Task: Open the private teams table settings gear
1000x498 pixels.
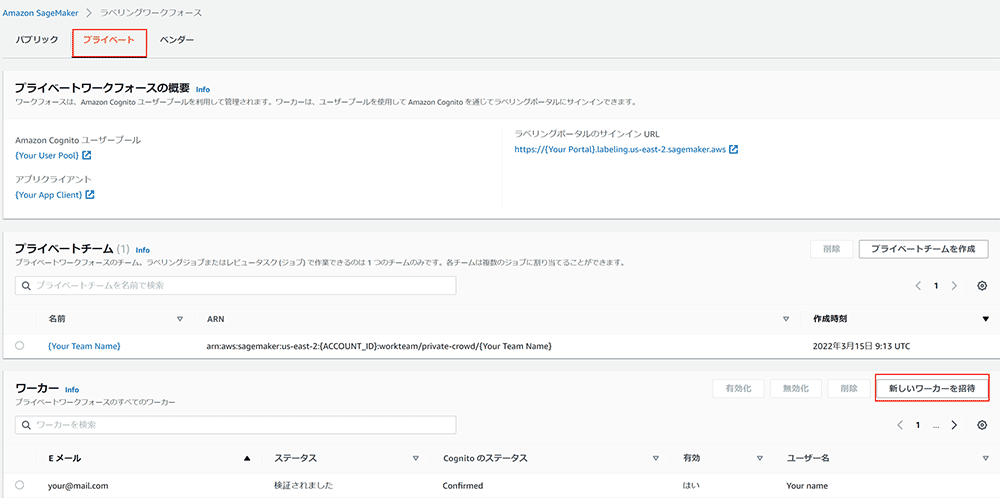Action: click(982, 286)
